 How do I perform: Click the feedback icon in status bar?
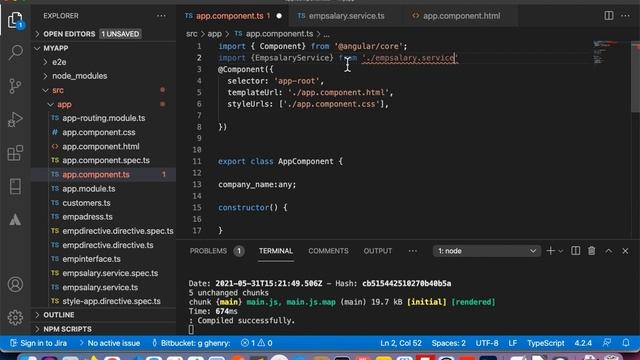pyautogui.click(x=607, y=343)
